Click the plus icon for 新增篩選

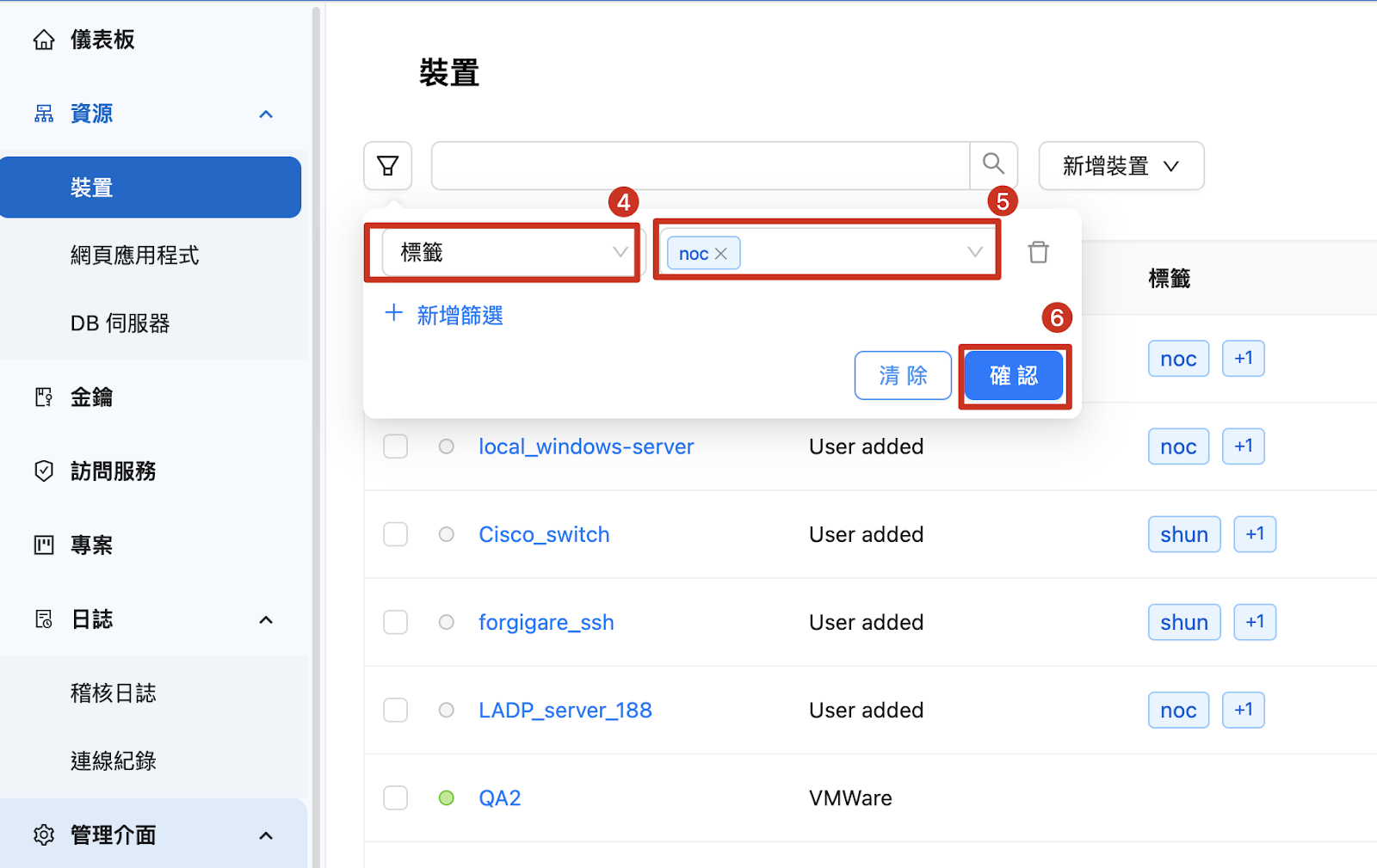394,313
